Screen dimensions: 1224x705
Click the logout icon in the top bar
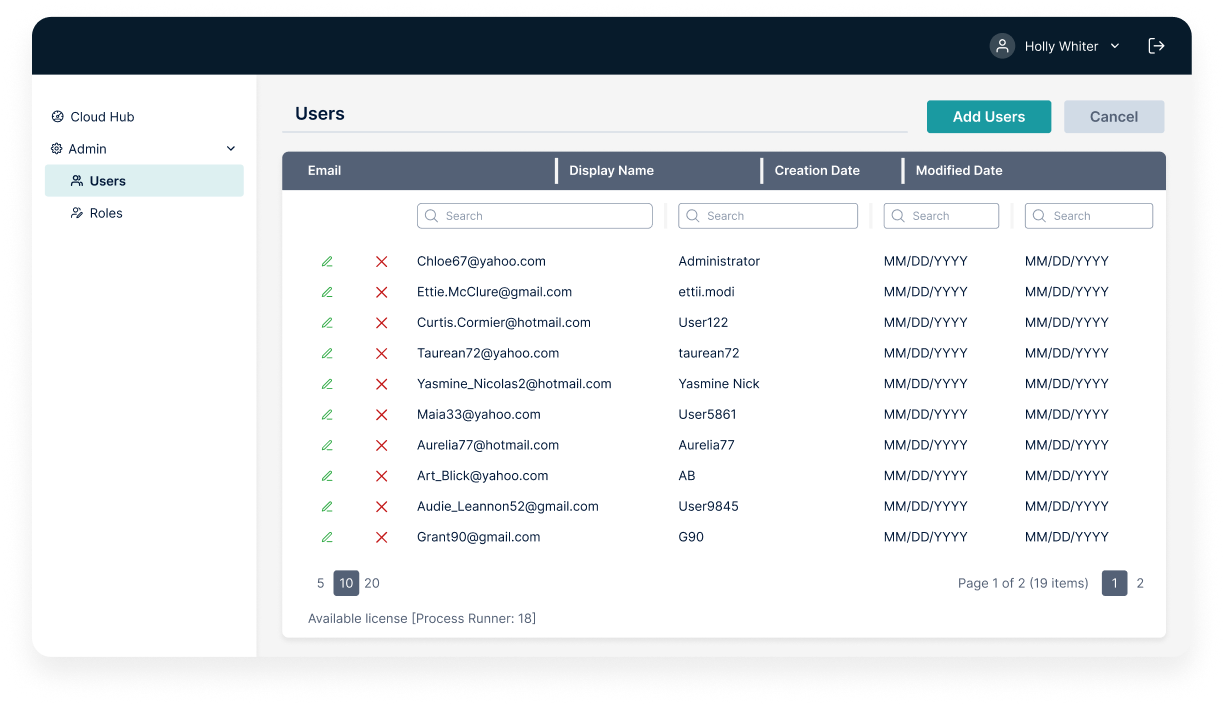tap(1156, 45)
